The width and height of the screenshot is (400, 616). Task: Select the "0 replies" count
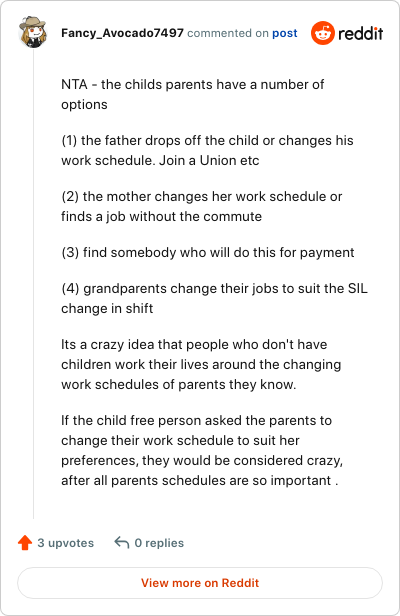coord(159,543)
